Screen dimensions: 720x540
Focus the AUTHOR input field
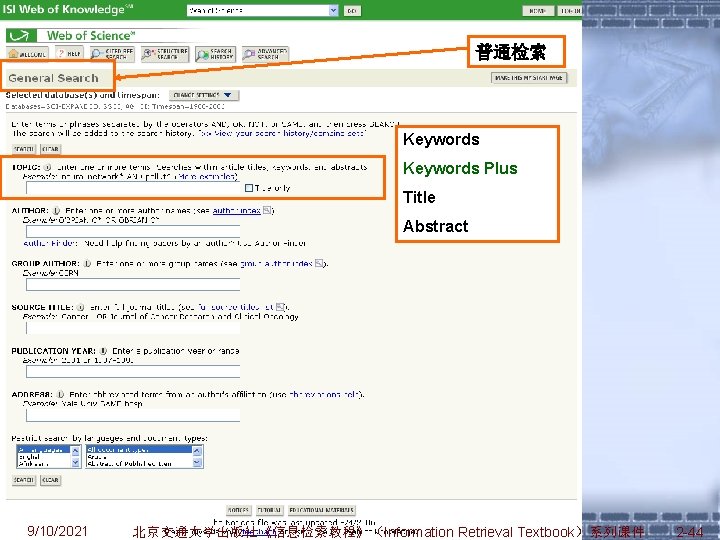coord(133,231)
